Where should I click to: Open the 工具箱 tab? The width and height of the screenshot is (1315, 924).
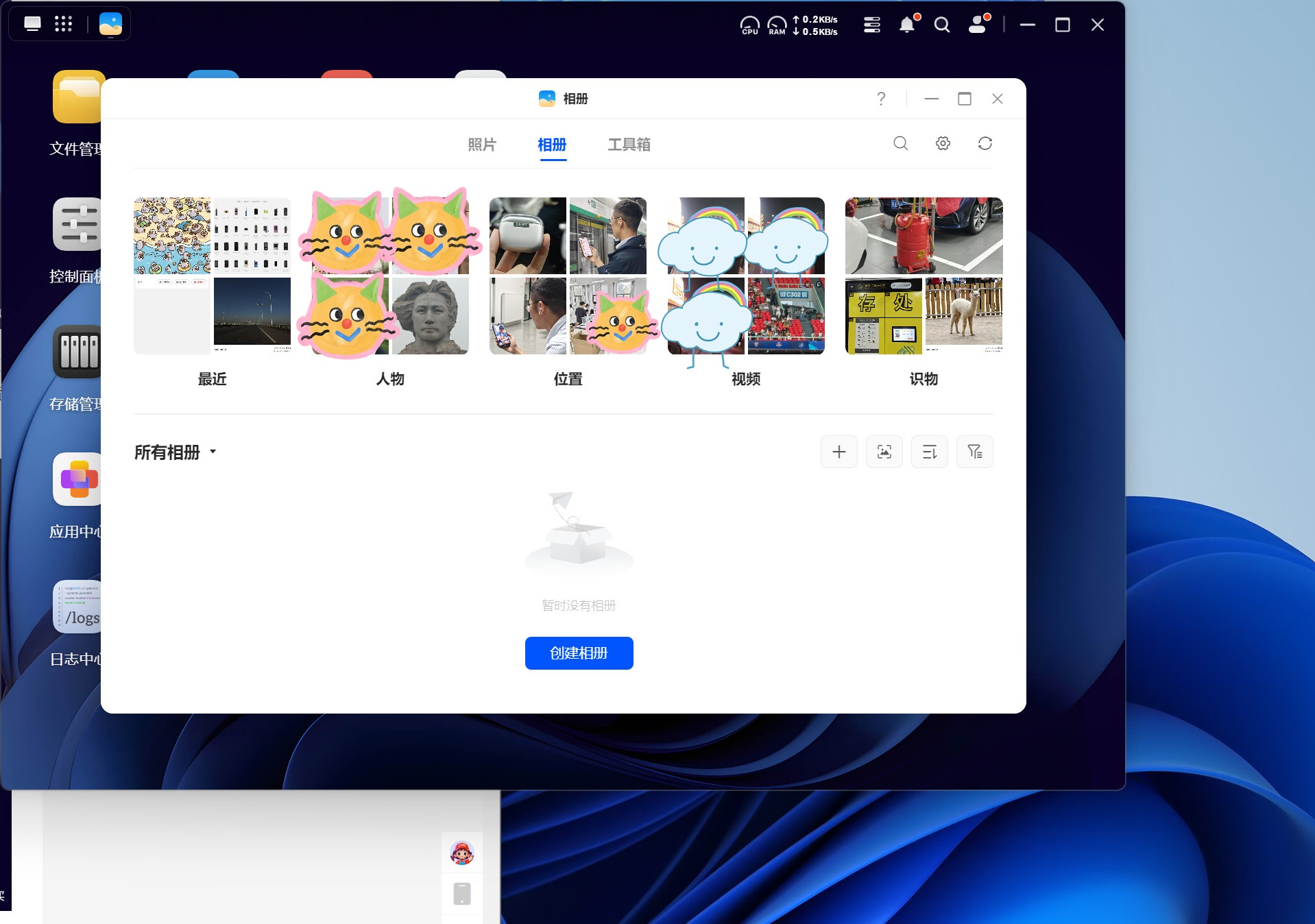point(629,145)
